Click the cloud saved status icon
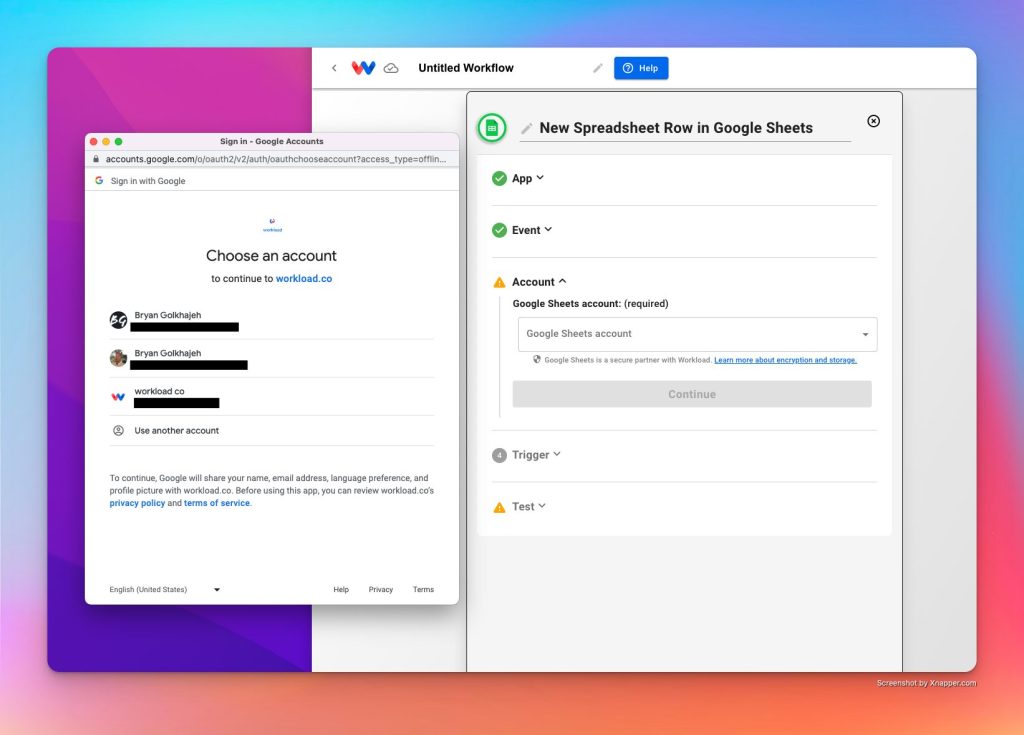Screen dimensions: 1024x735 click(391, 68)
